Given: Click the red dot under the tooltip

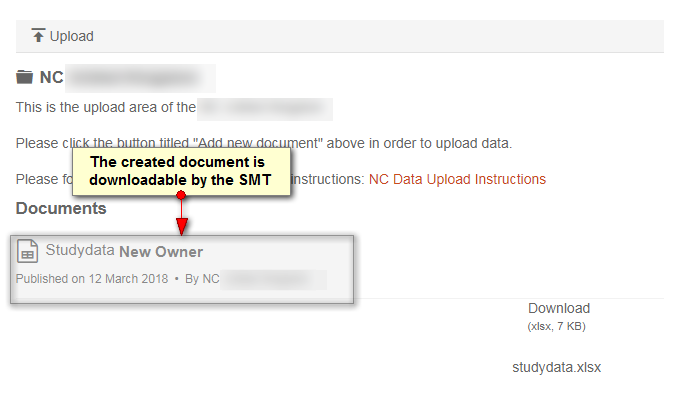Looking at the screenshot, I should tap(181, 195).
